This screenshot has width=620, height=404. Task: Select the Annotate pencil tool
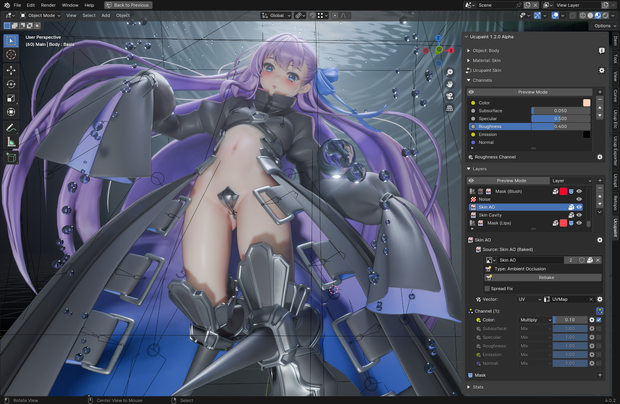tap(11, 128)
